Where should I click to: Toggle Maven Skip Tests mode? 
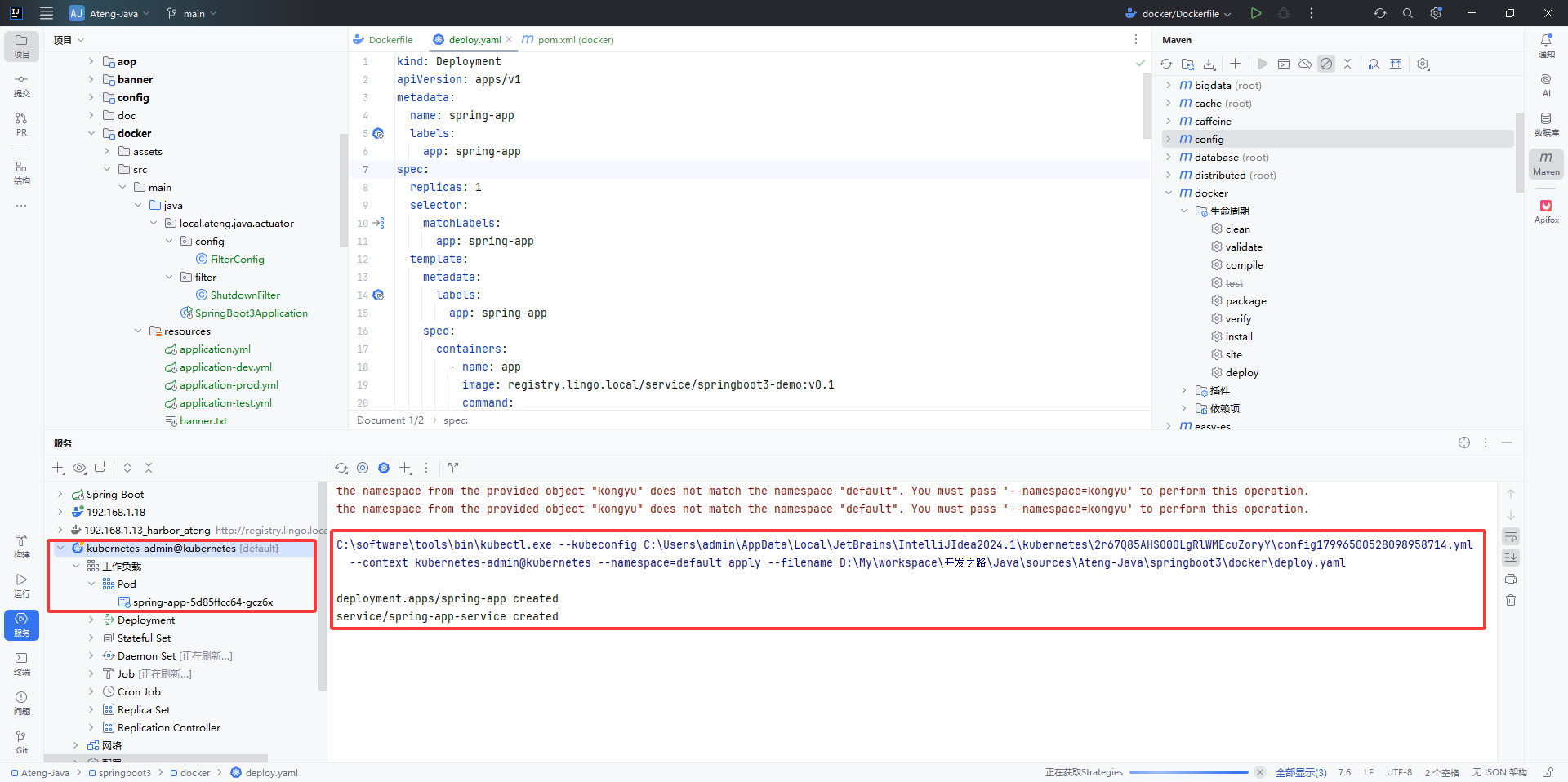tap(1326, 64)
